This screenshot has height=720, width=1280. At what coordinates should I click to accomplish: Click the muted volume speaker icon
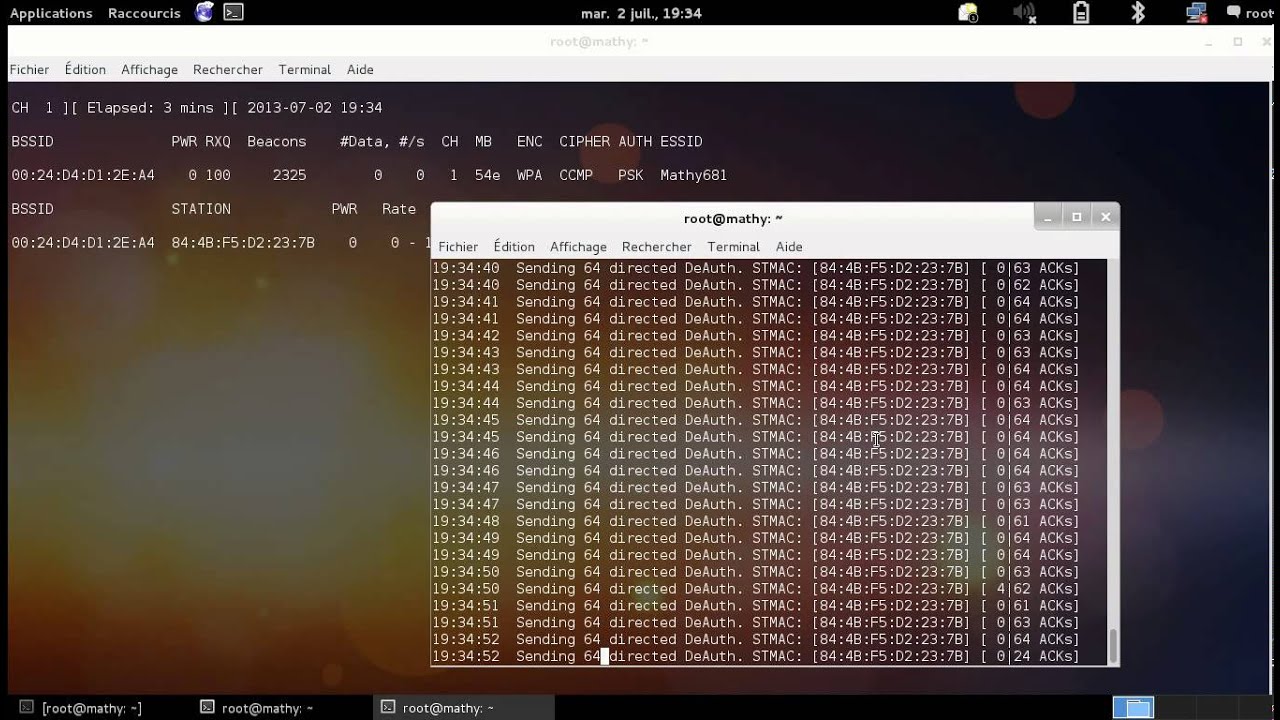click(1024, 13)
